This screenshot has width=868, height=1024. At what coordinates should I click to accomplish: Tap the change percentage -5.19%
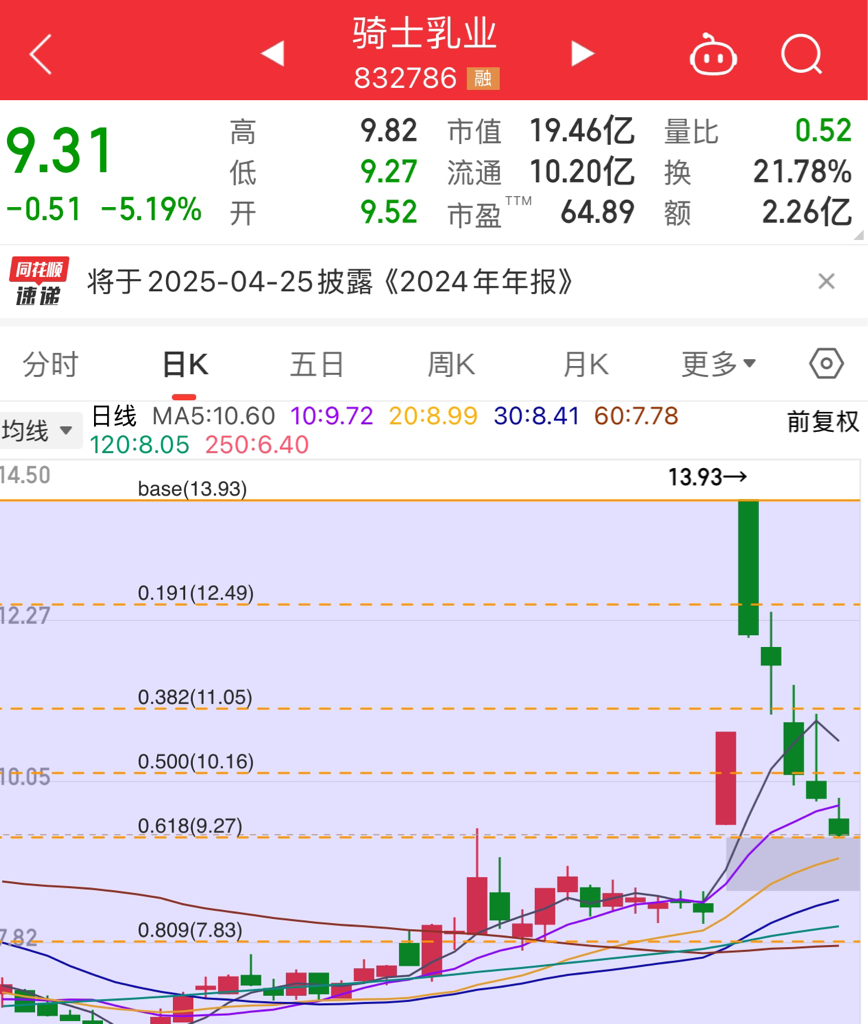click(151, 210)
